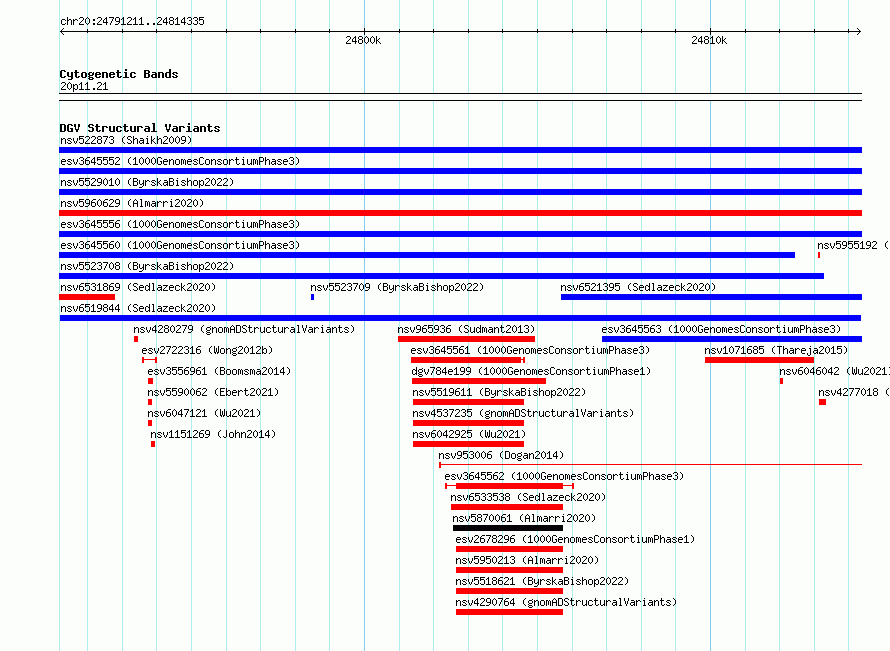Screen dimensions: 890x651
Task: Select esv3645563 variant label
Action: 721,329
